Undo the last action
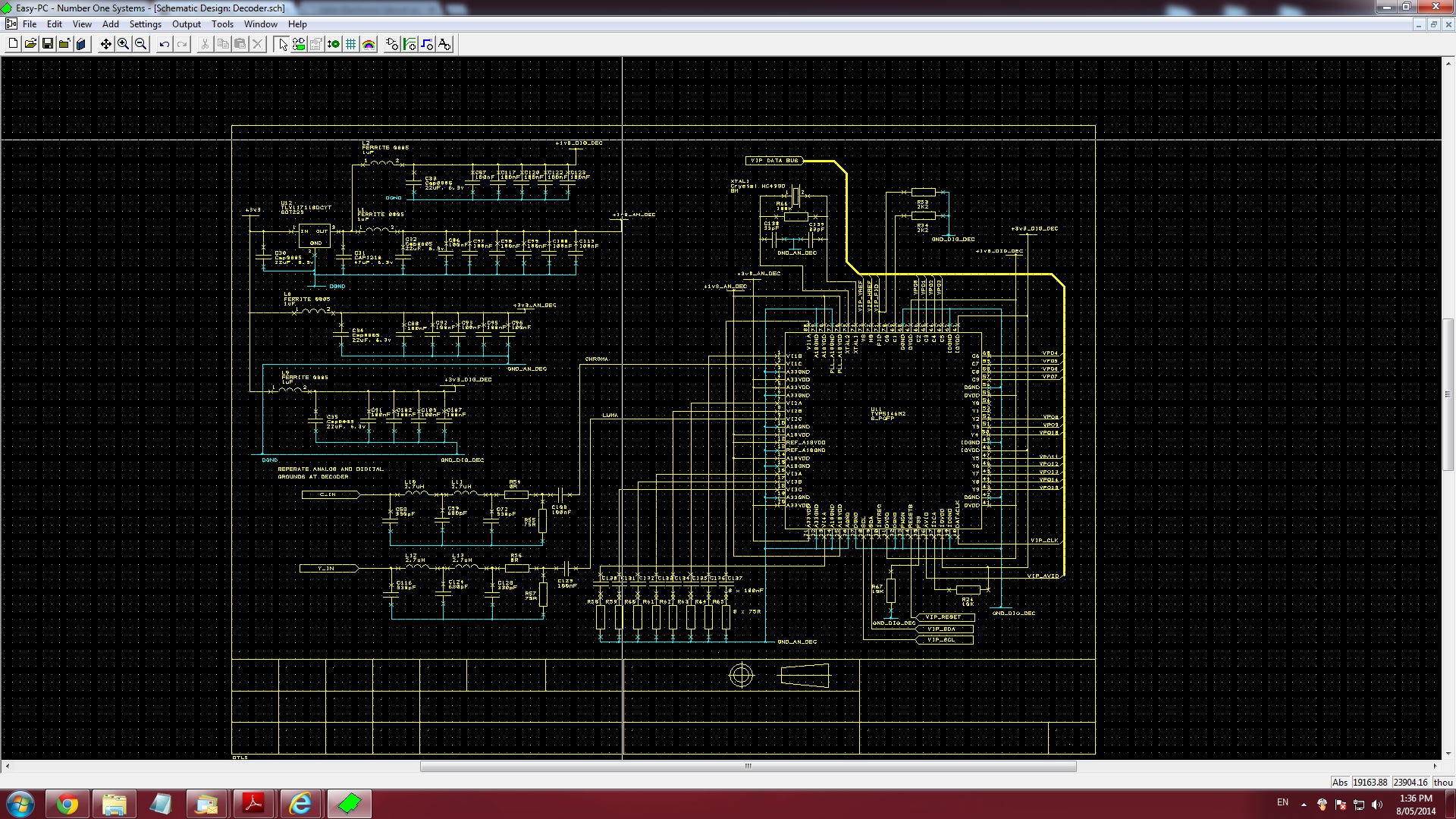The height and width of the screenshot is (819, 1456). pyautogui.click(x=164, y=44)
